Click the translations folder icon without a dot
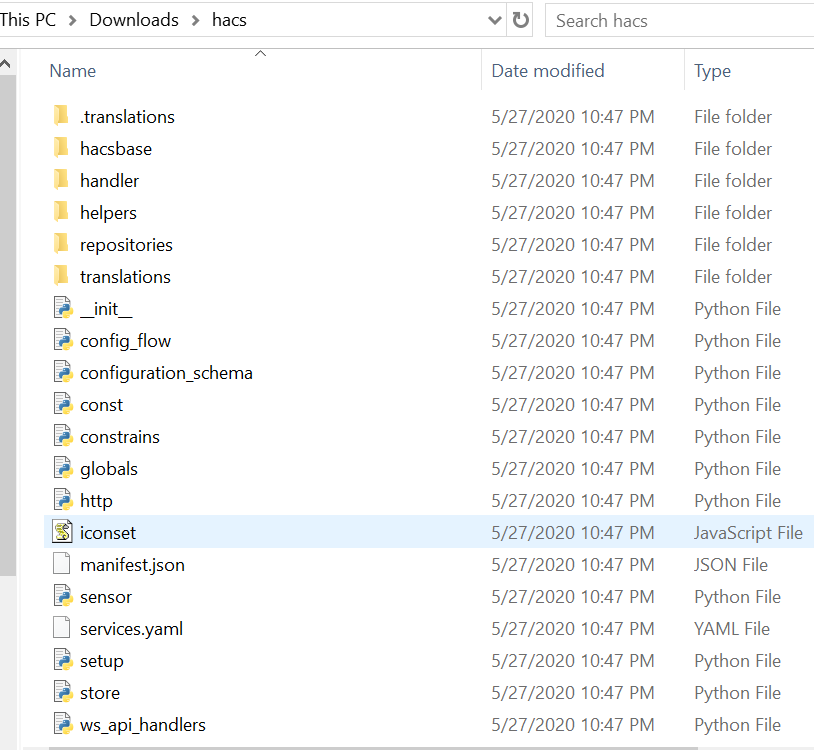The image size is (814, 750). [x=61, y=276]
